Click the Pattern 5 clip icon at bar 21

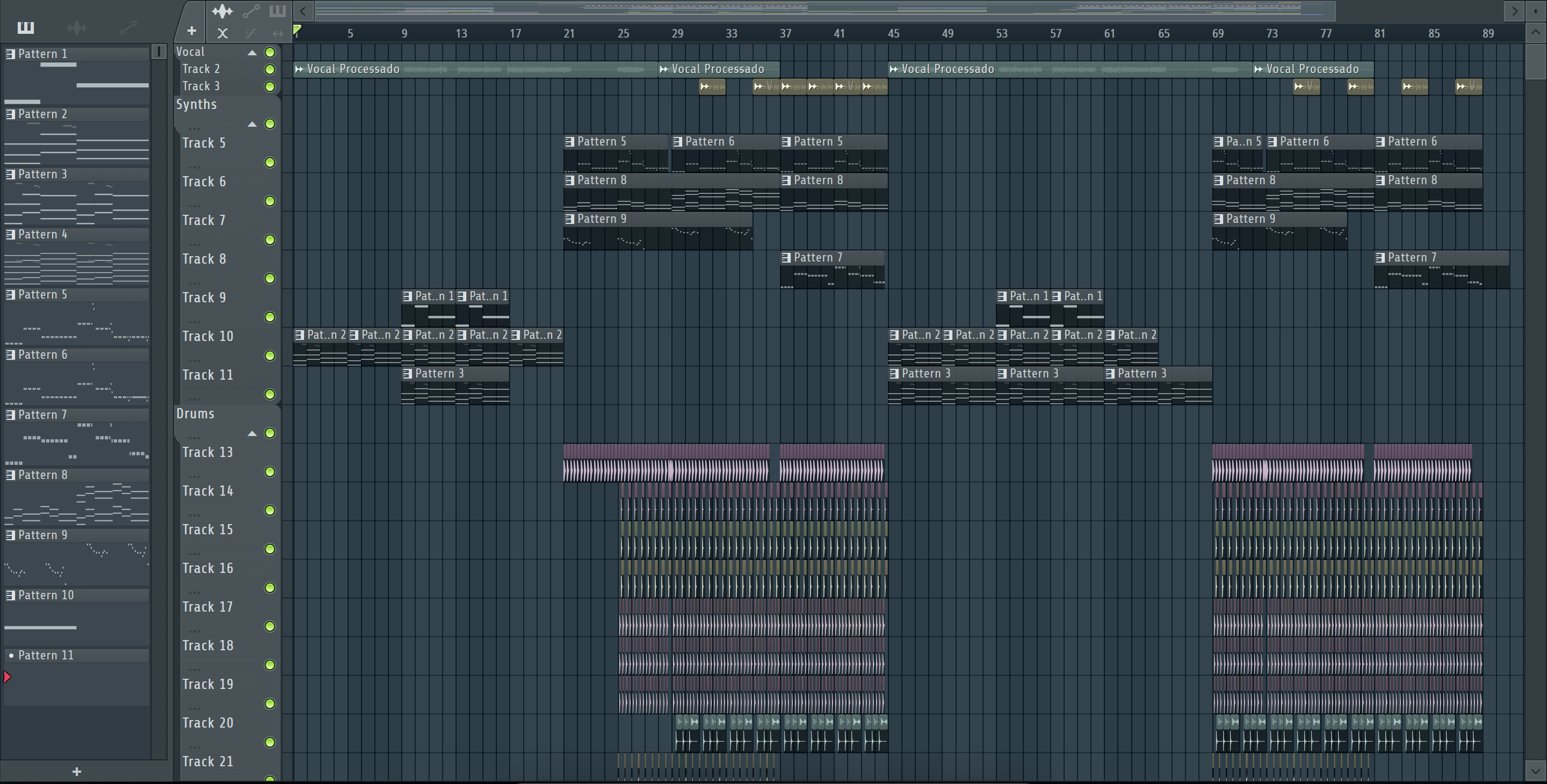point(569,142)
